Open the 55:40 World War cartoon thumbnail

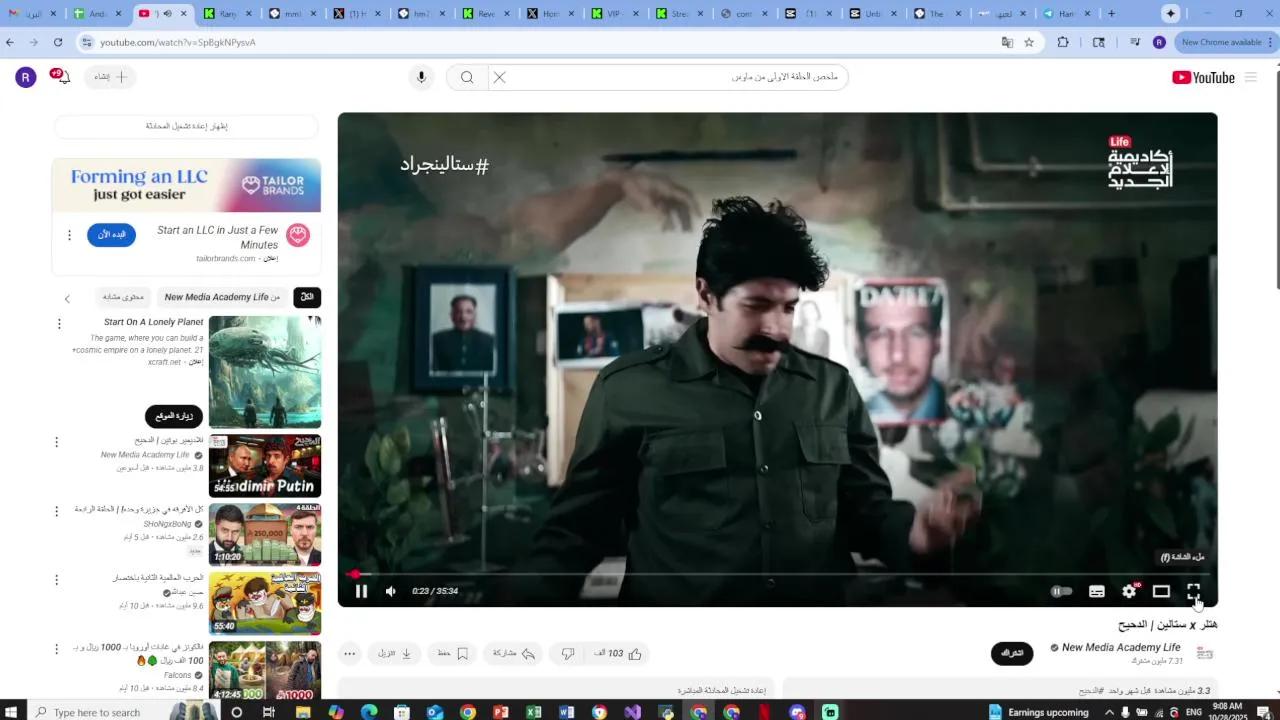click(265, 603)
